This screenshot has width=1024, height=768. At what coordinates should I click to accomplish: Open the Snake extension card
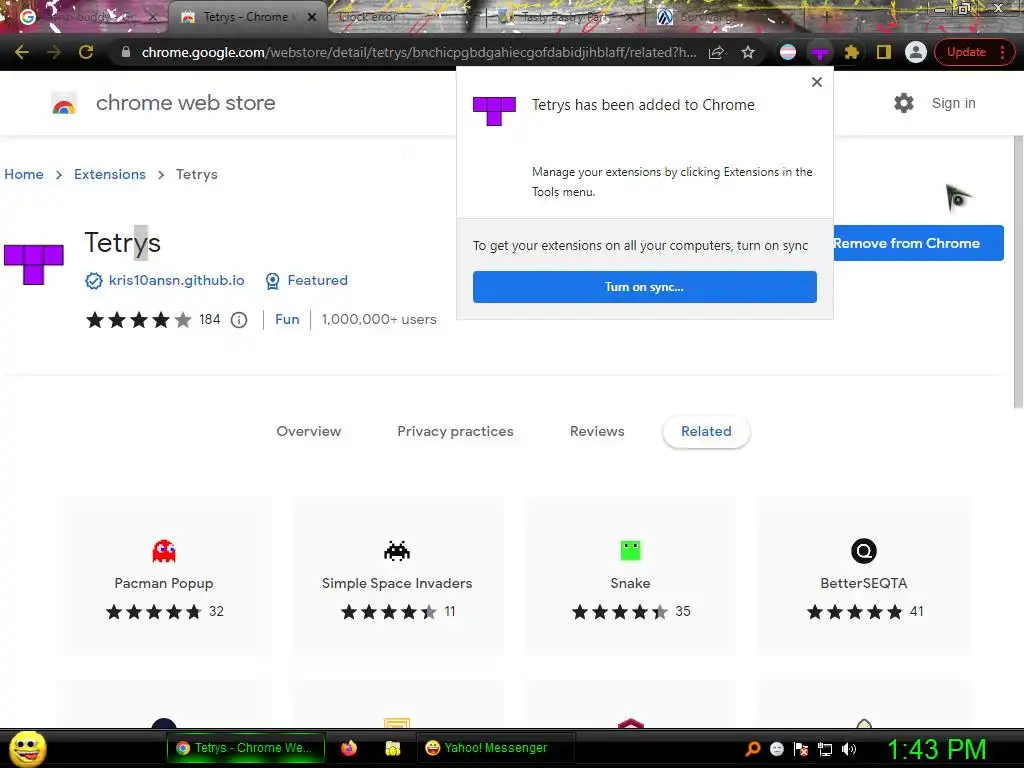[630, 575]
